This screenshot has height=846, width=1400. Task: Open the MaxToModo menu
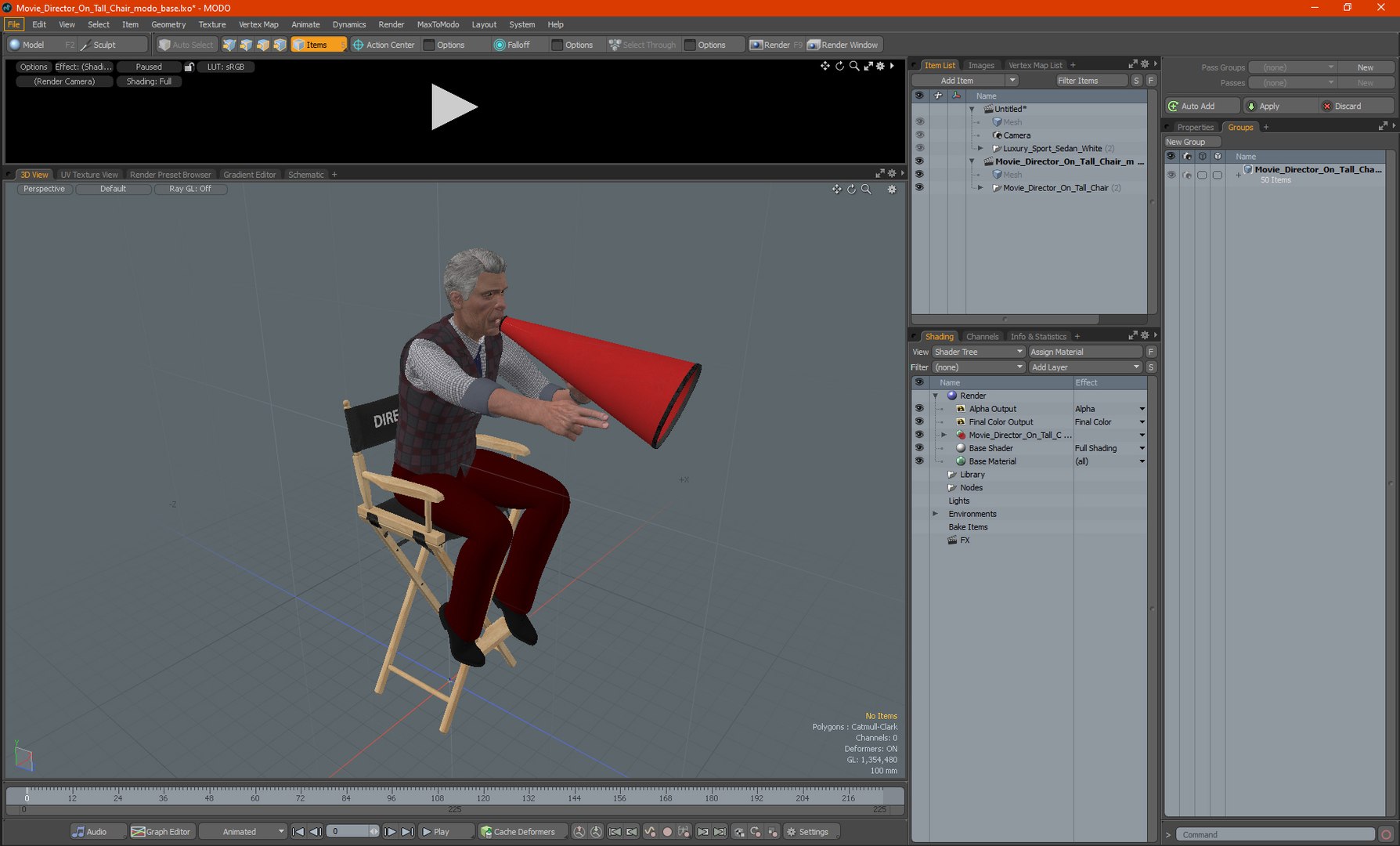tap(438, 24)
